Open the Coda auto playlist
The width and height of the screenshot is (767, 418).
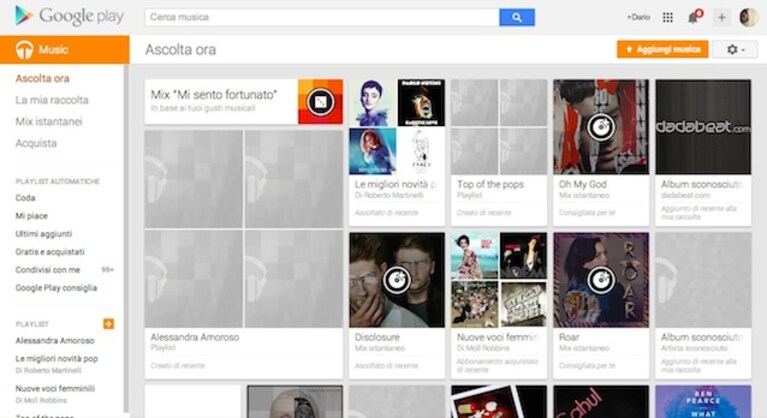tap(25, 198)
